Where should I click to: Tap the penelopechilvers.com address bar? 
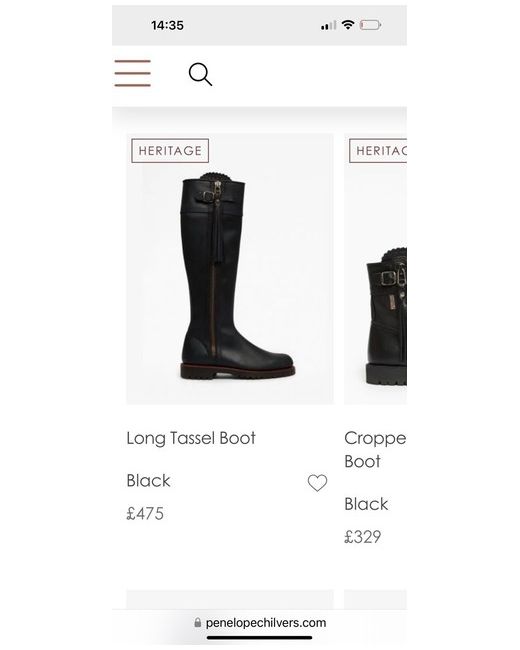[x=260, y=623]
